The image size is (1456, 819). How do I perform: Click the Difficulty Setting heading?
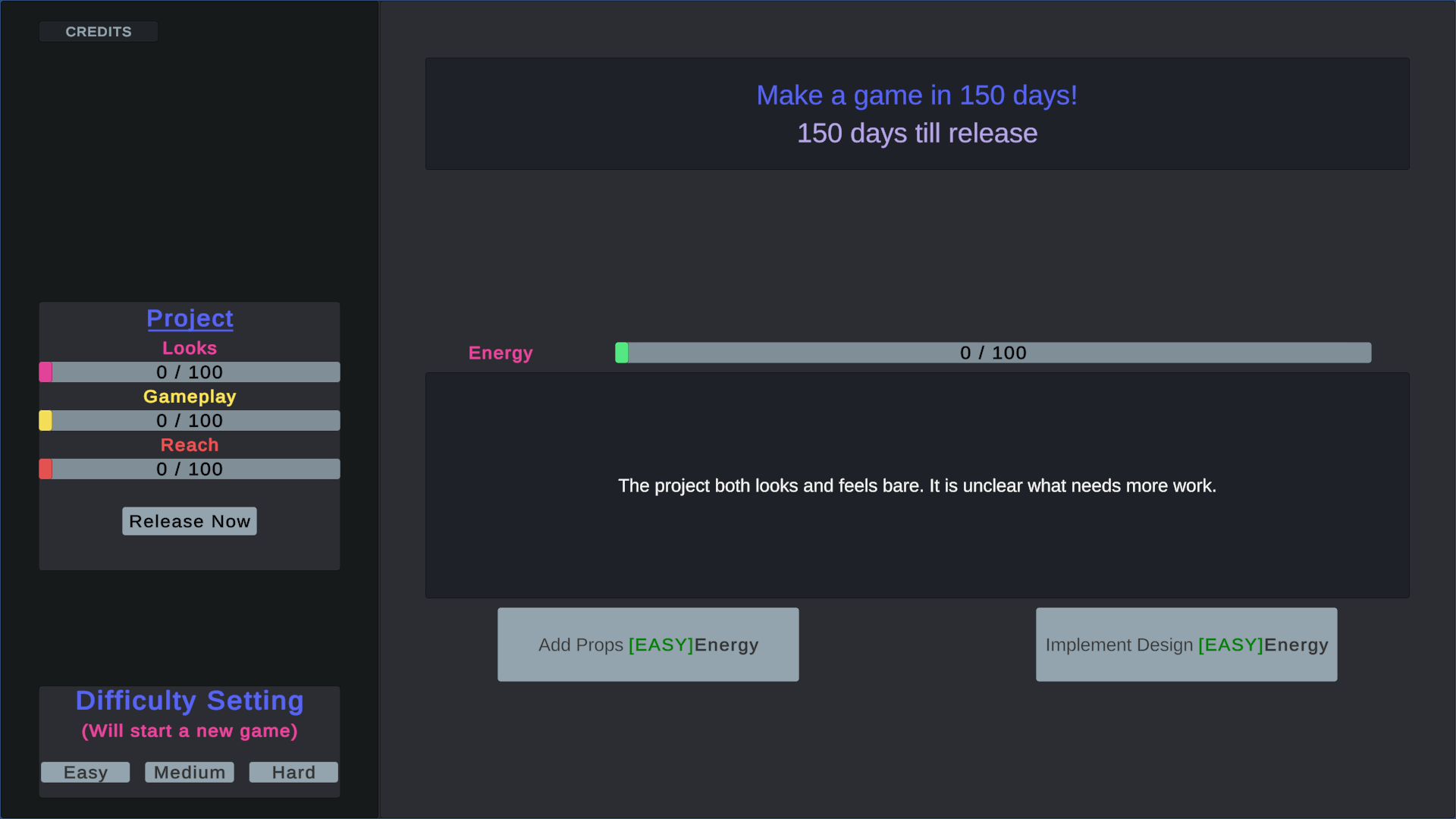tap(189, 701)
